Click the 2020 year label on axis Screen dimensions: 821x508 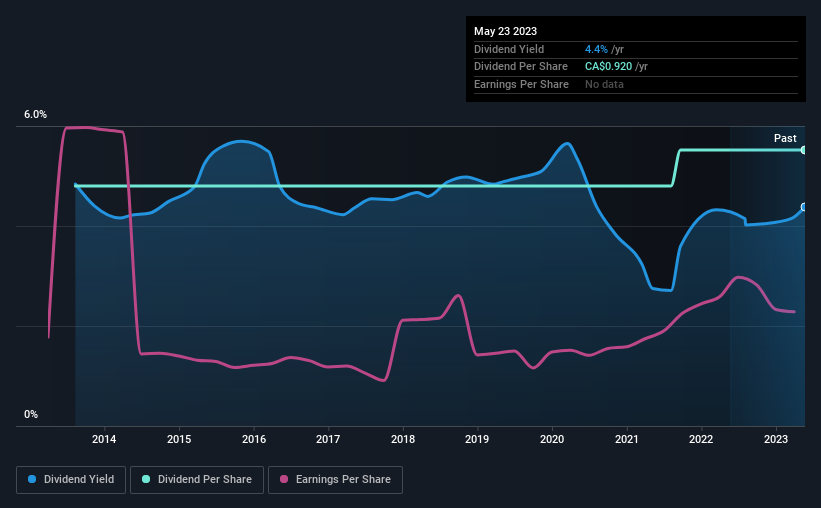point(552,439)
